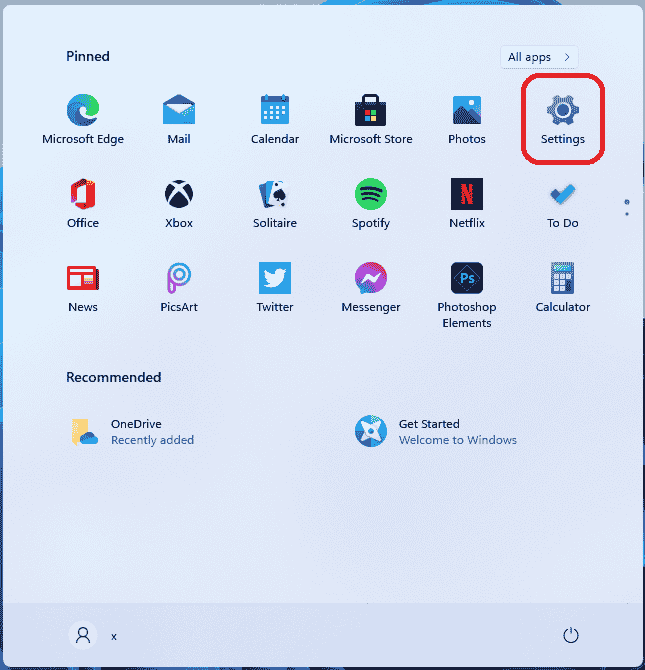Image resolution: width=645 pixels, height=670 pixels.
Task: Open the Xbox app
Action: [179, 203]
